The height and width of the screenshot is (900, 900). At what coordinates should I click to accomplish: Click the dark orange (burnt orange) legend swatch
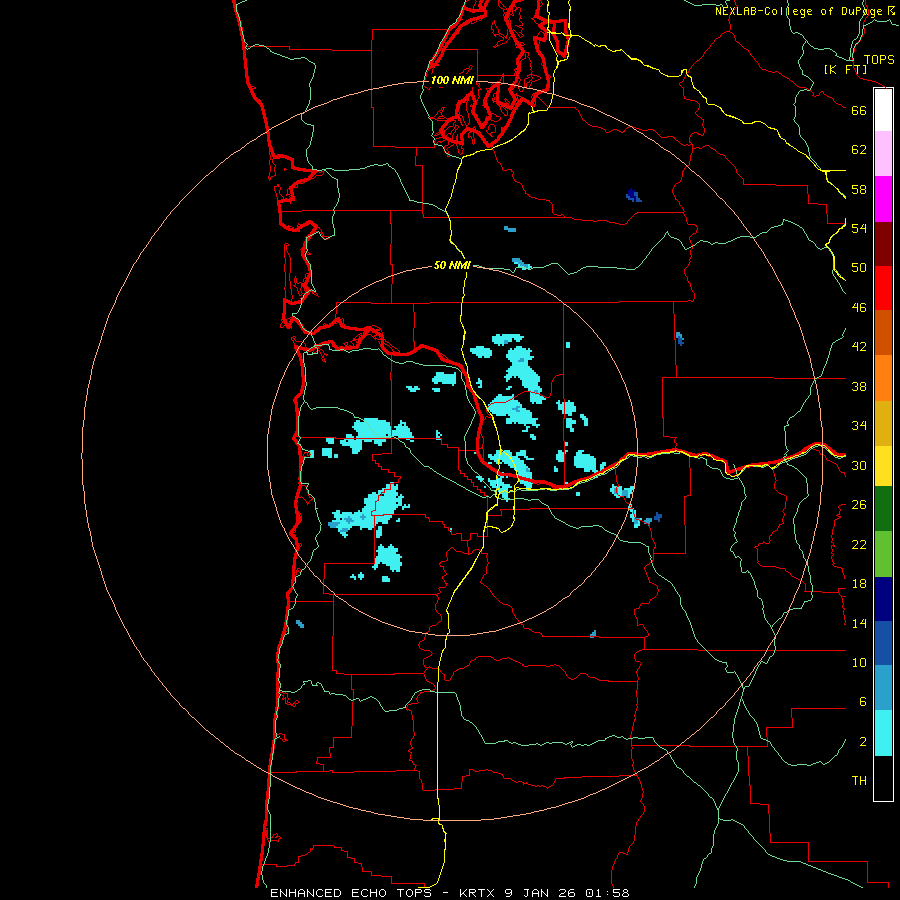click(x=883, y=332)
